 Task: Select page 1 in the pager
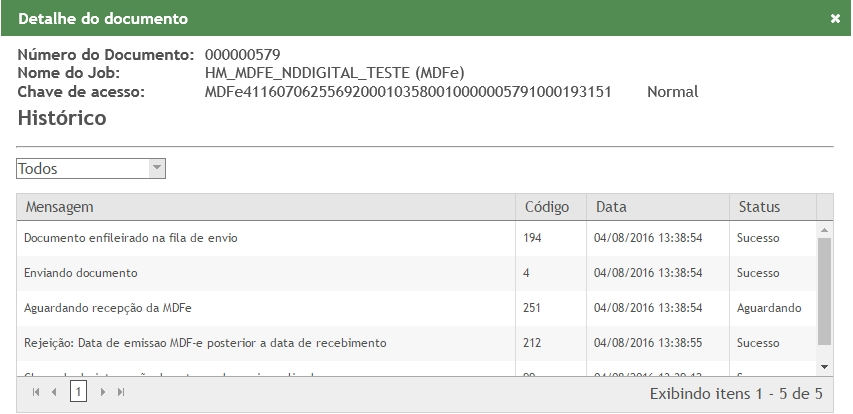pos(78,392)
